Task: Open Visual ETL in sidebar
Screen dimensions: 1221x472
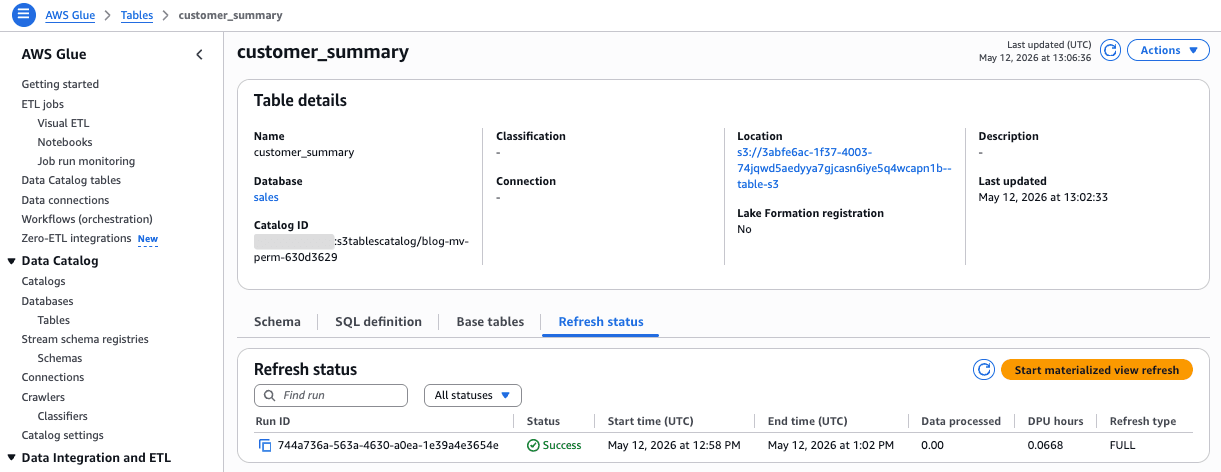Action: click(x=63, y=123)
